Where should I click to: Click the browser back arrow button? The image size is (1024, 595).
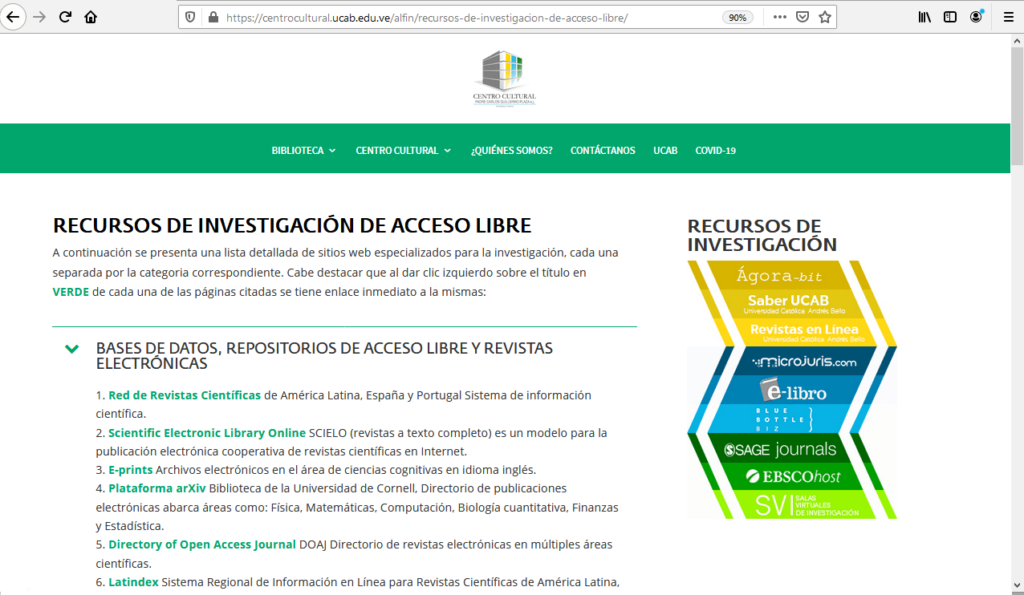coord(14,17)
